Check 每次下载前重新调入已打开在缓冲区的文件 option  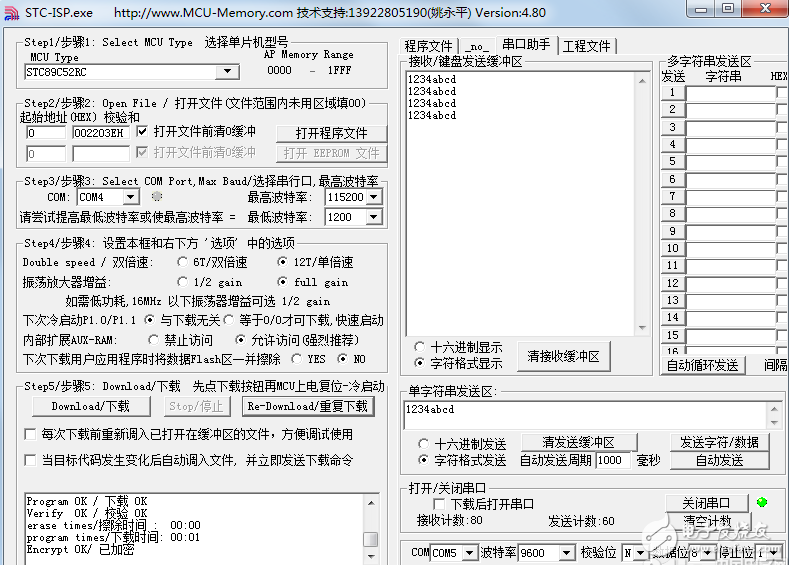tap(31, 434)
